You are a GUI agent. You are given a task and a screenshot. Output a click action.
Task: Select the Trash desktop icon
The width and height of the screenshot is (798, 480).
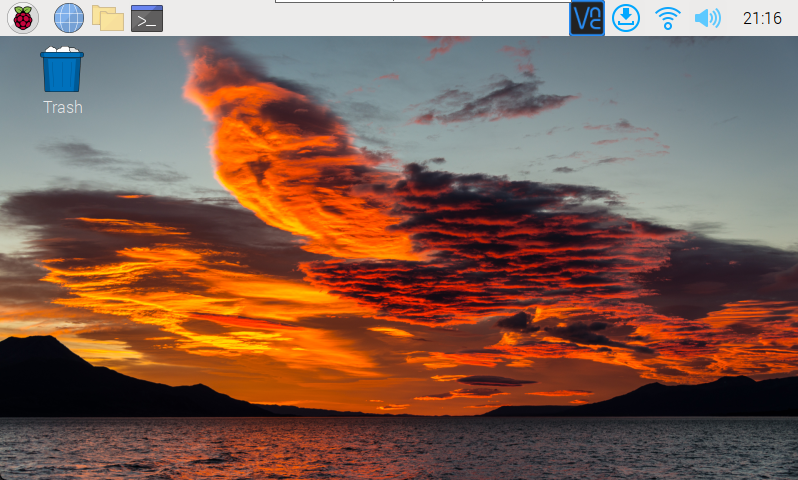point(62,69)
